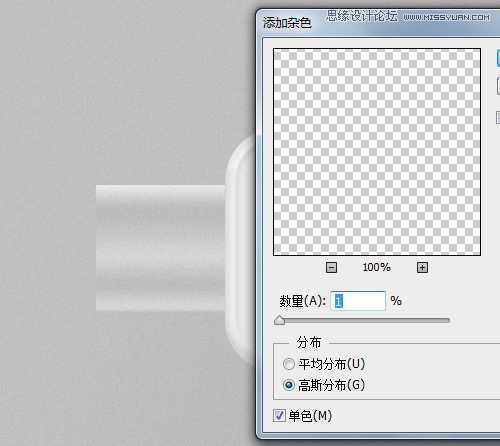Click the 单色(M) checkbox label text
500x446 pixels.
pyautogui.click(x=310, y=416)
